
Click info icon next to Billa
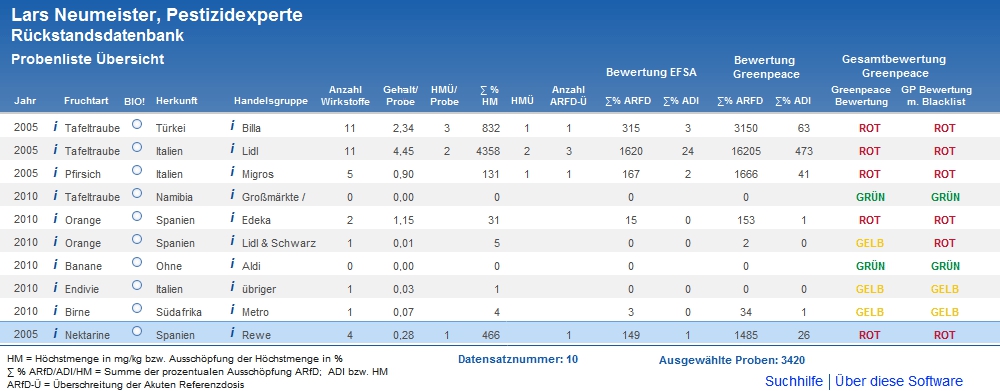(233, 127)
